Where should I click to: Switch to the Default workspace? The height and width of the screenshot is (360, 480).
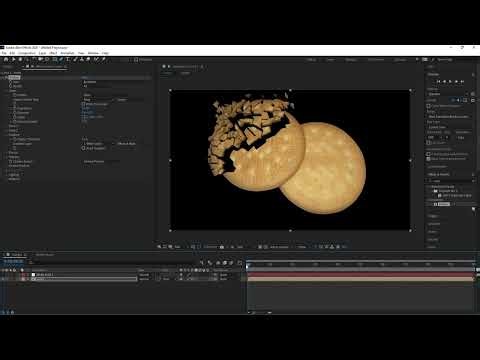(x=311, y=60)
